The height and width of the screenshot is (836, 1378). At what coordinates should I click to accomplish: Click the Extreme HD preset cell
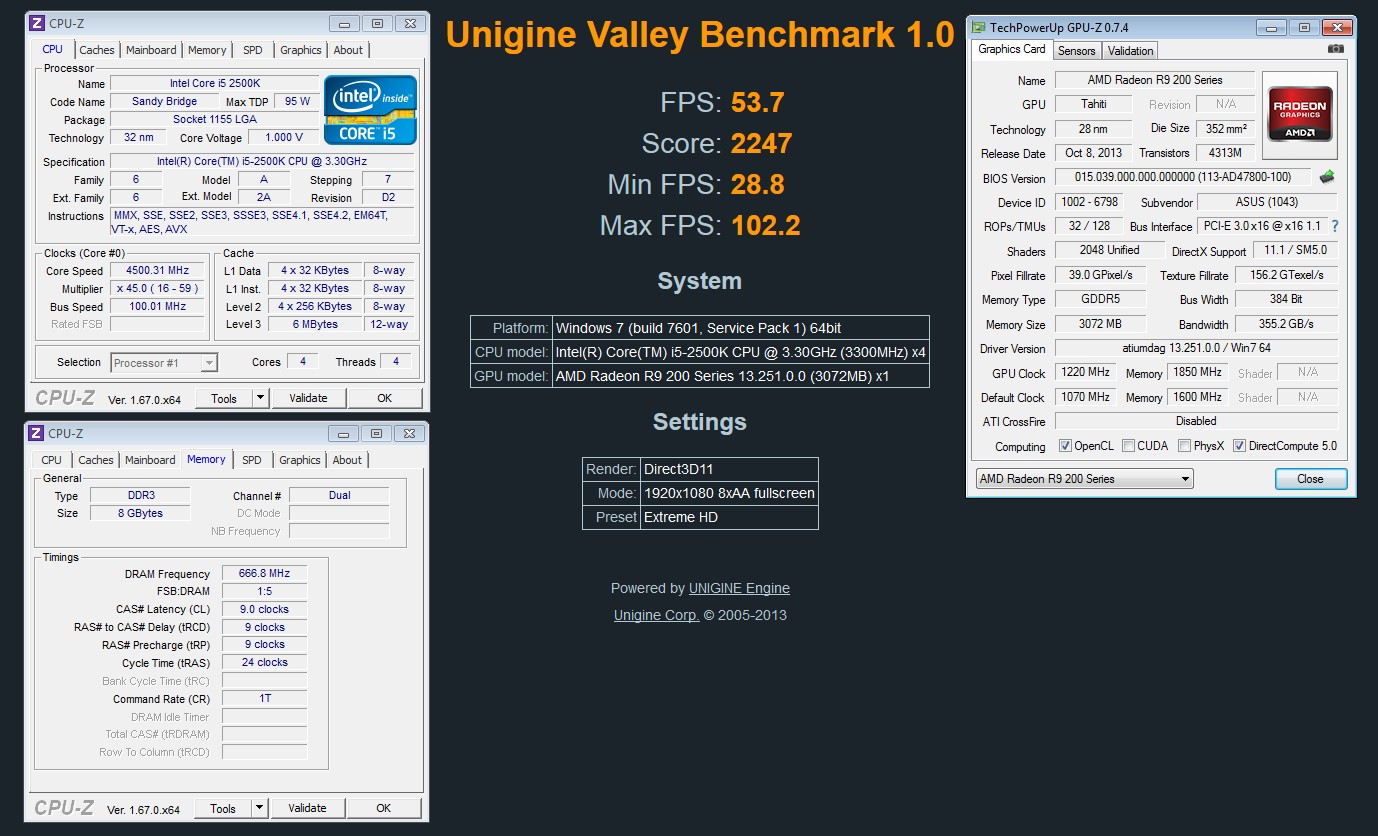click(x=729, y=518)
